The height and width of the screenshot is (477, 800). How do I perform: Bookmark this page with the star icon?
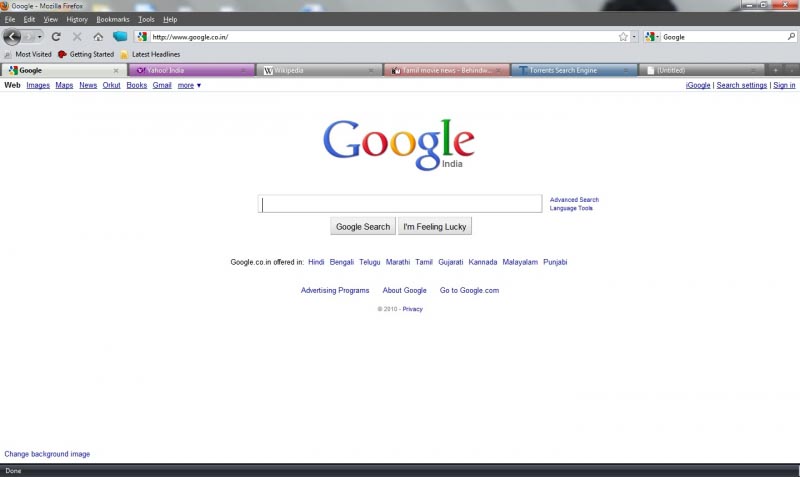[x=623, y=37]
